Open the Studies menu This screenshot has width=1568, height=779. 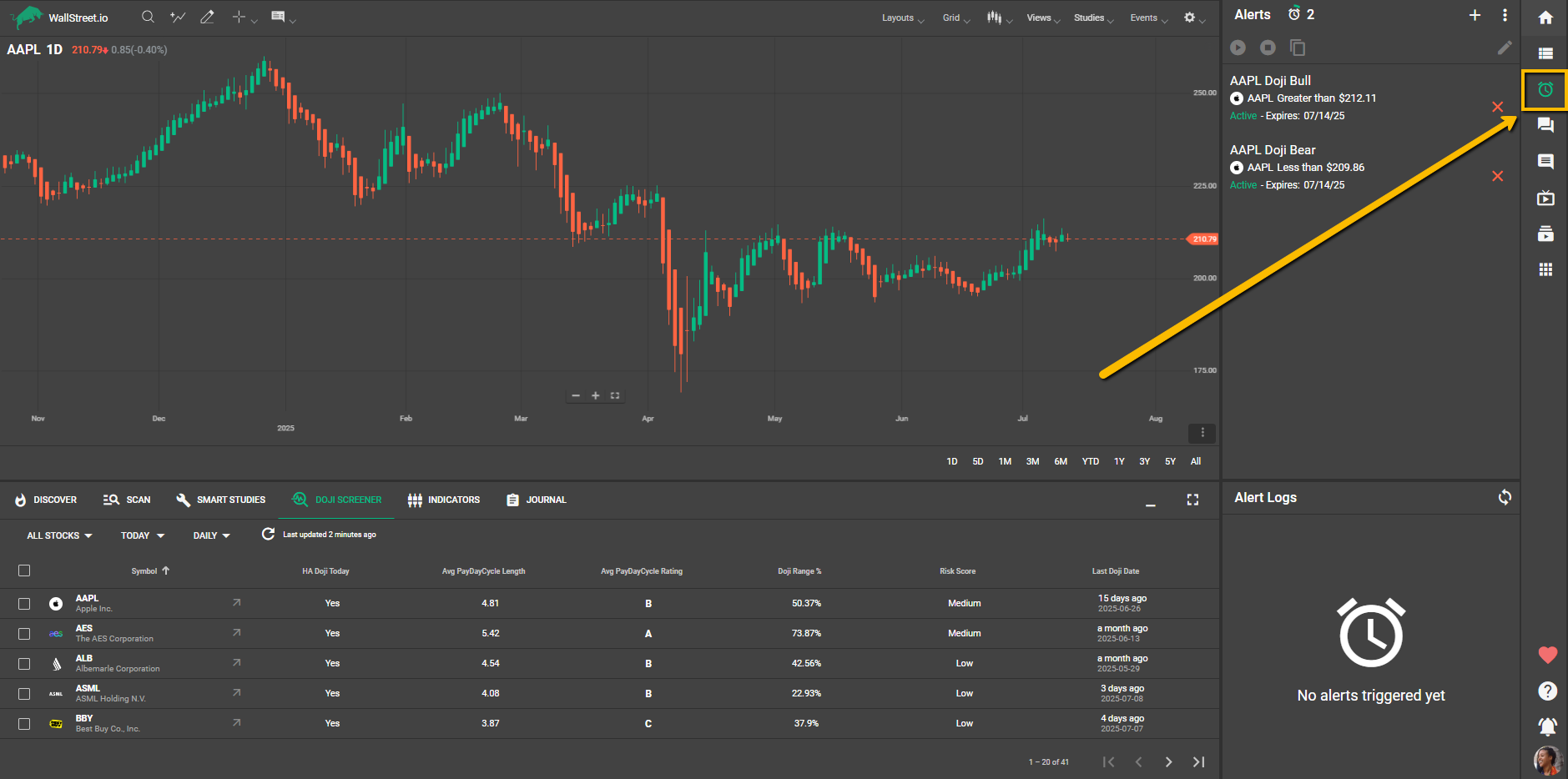[1093, 18]
